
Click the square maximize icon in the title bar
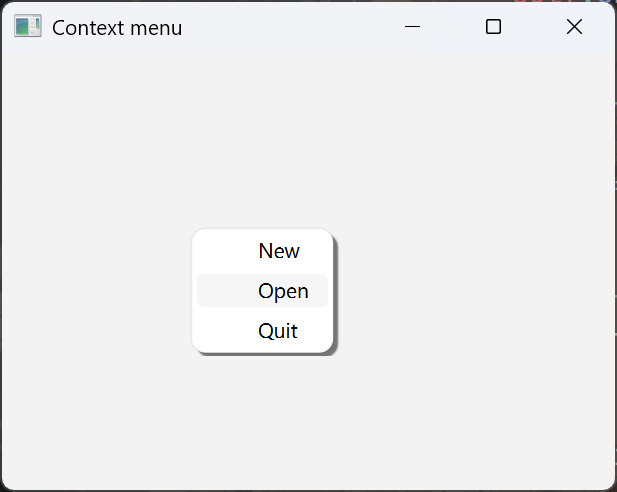click(493, 27)
